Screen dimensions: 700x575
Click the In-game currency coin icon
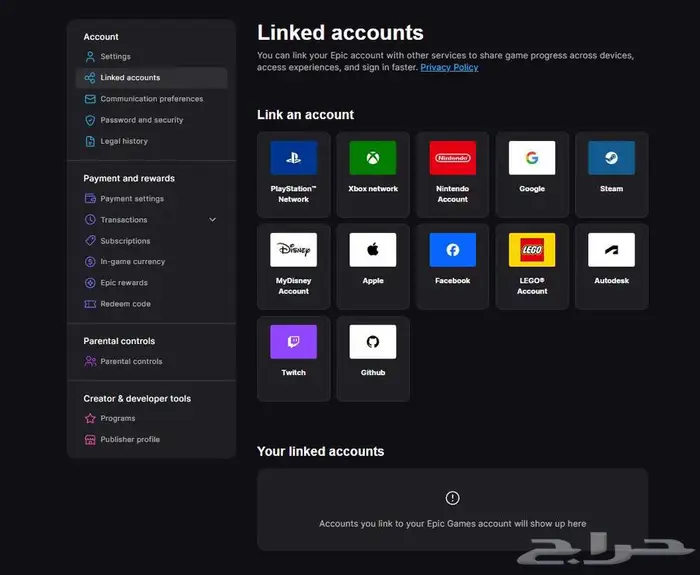[90, 262]
